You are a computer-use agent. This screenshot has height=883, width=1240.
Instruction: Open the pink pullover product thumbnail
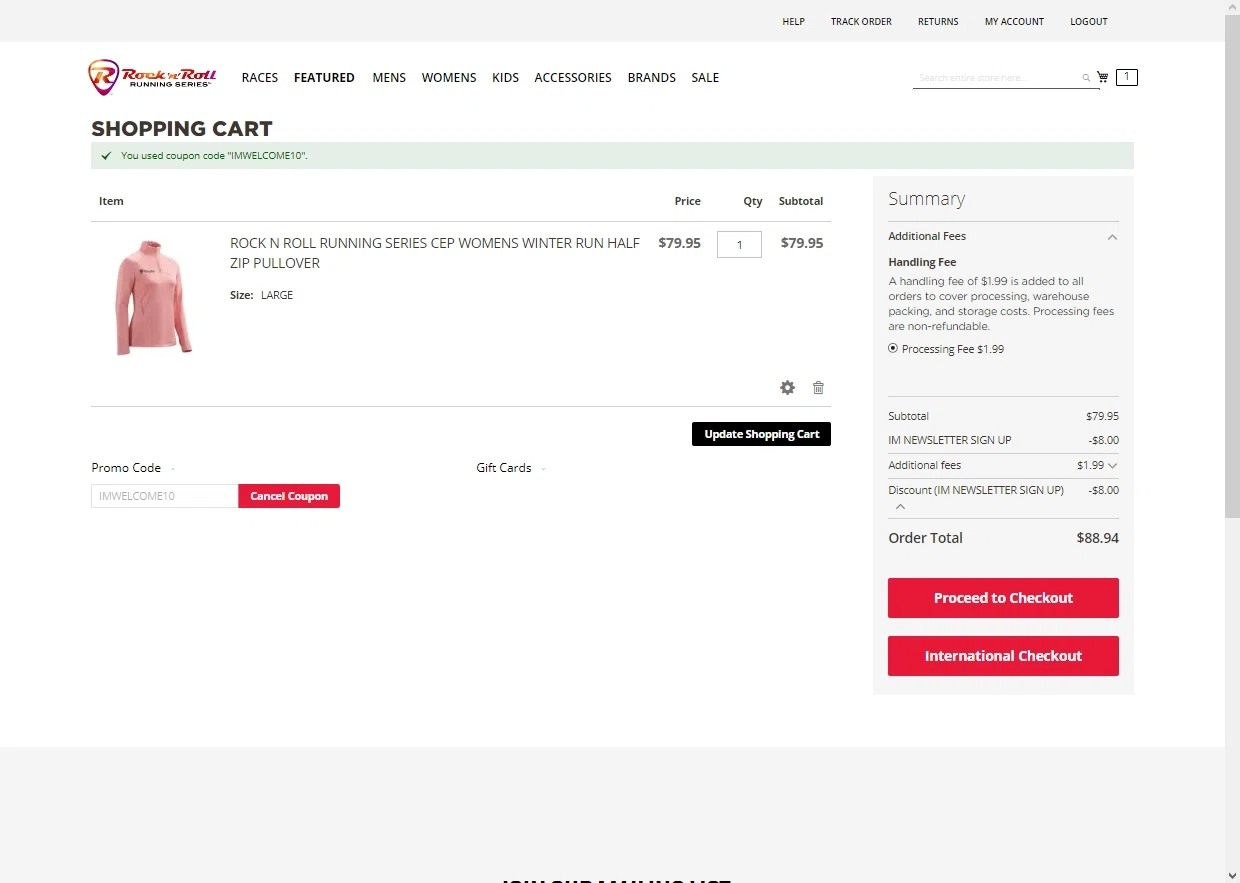point(152,297)
